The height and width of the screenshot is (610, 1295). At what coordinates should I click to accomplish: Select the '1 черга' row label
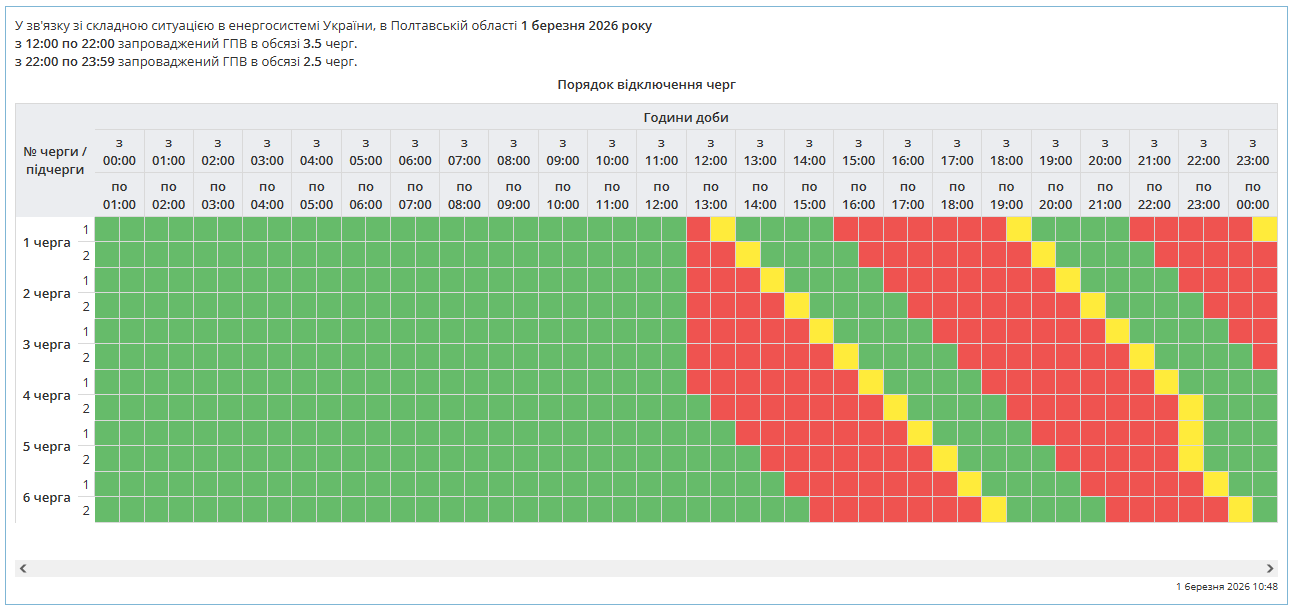point(47,242)
